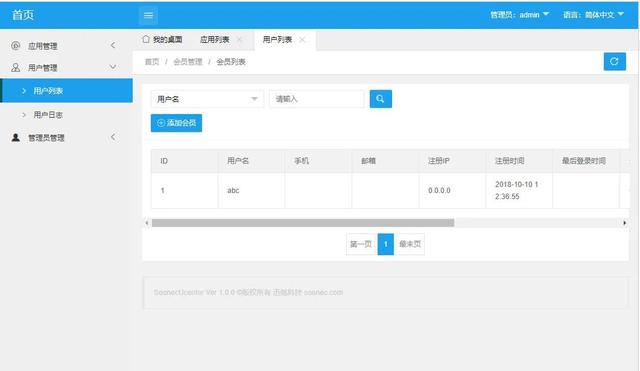Select 用户列表 in the sidebar

pos(67,91)
